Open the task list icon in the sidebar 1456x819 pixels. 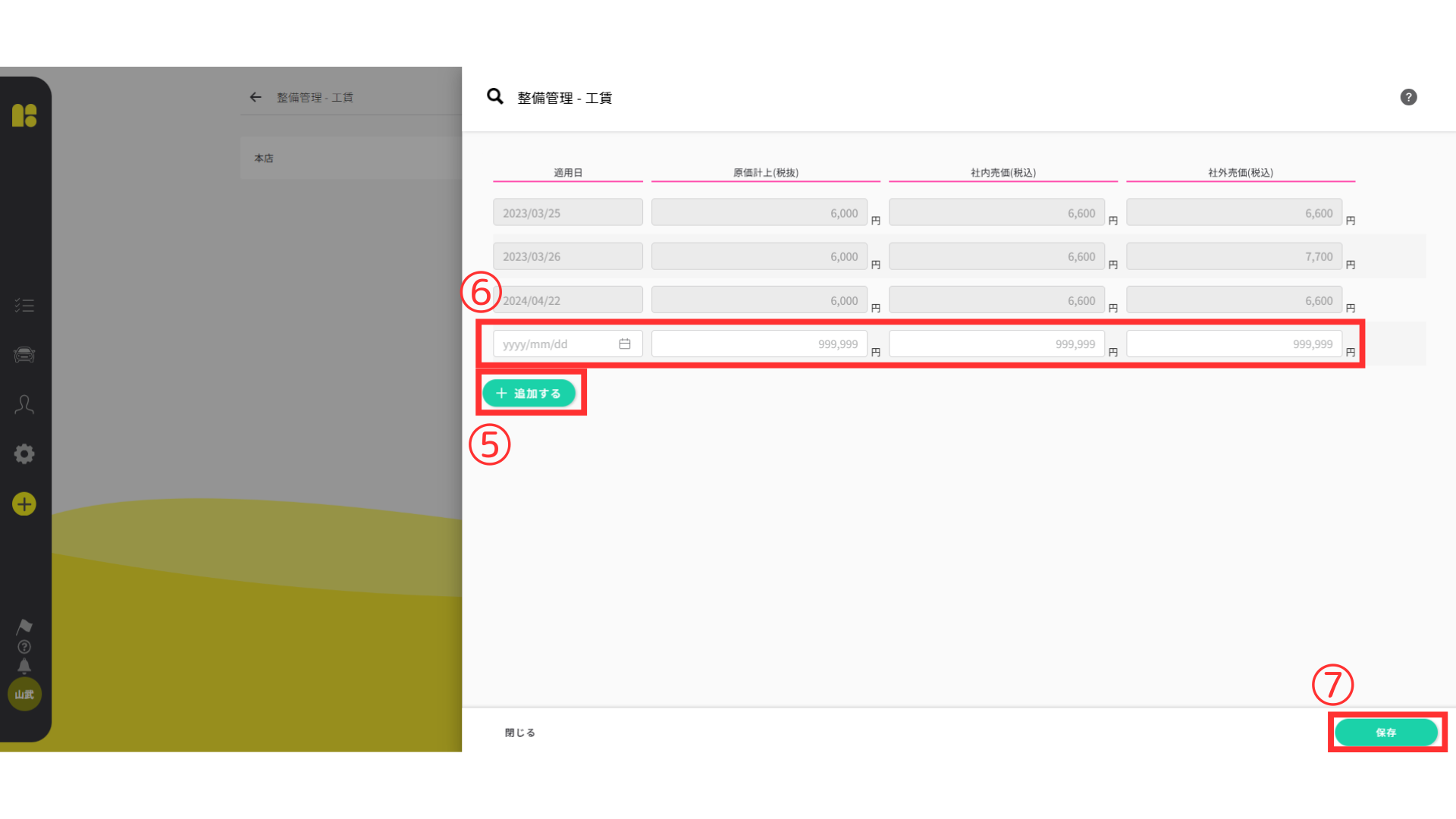(x=24, y=306)
